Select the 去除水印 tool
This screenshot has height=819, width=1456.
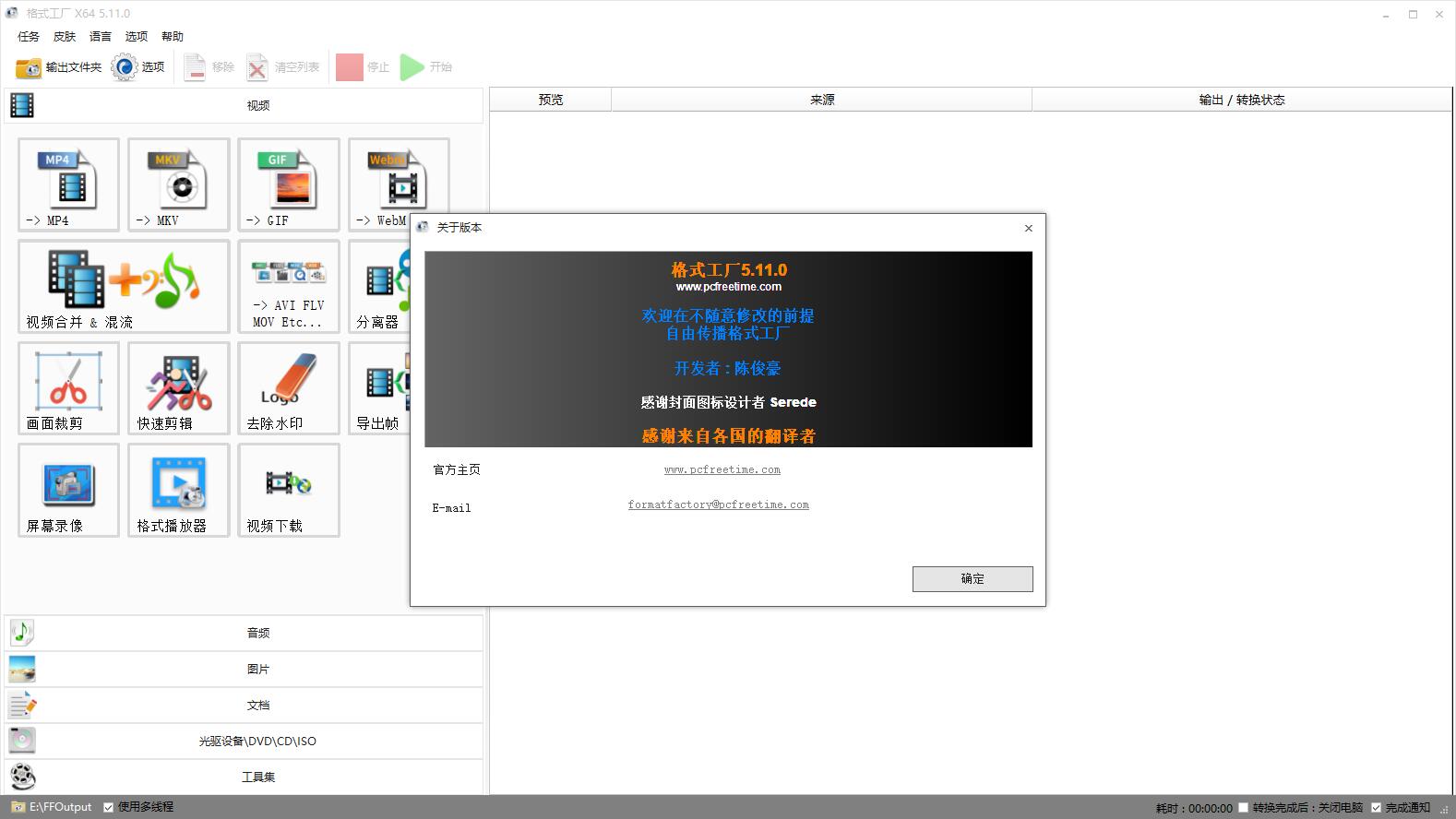289,387
